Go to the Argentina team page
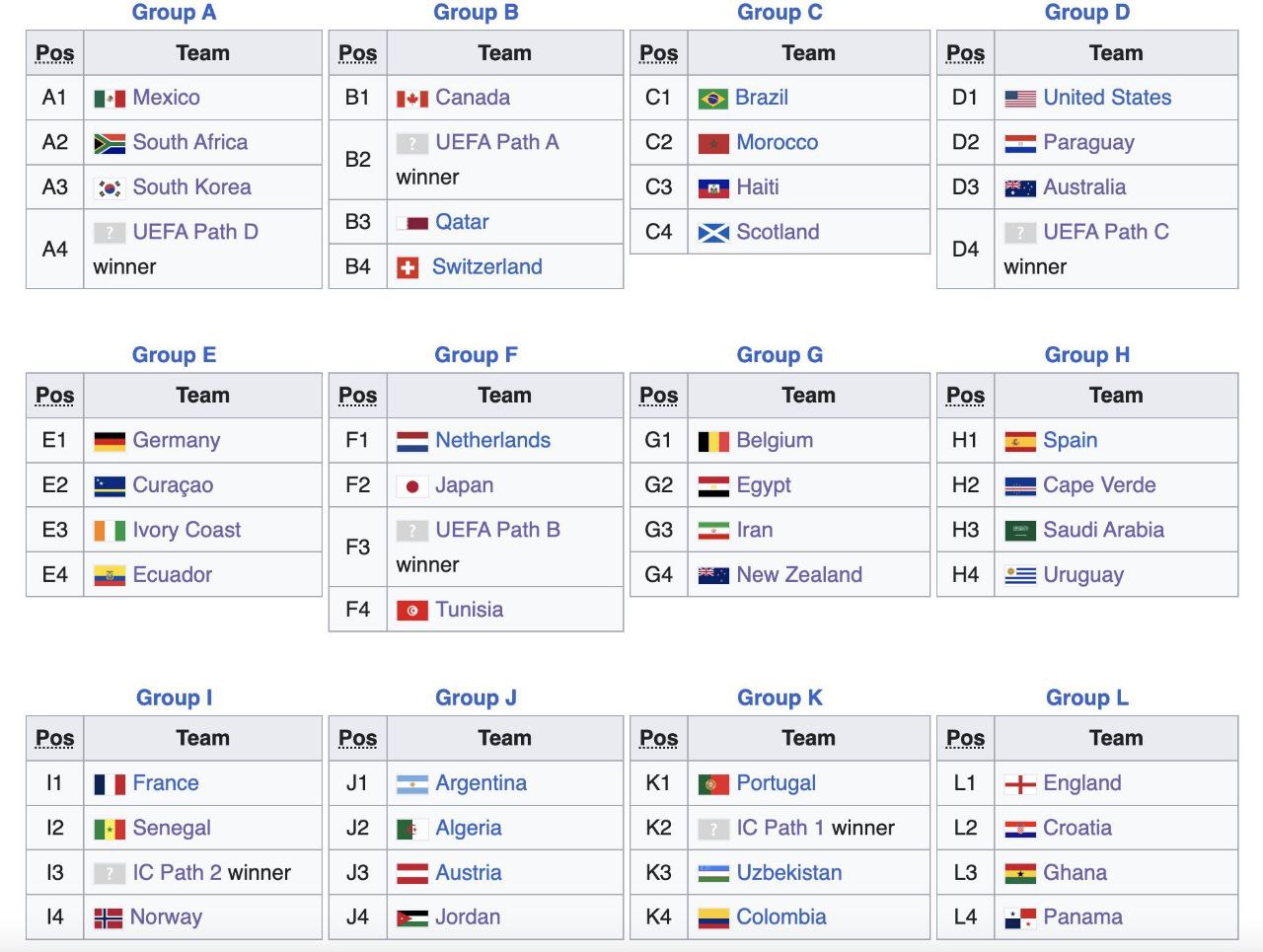 (481, 783)
